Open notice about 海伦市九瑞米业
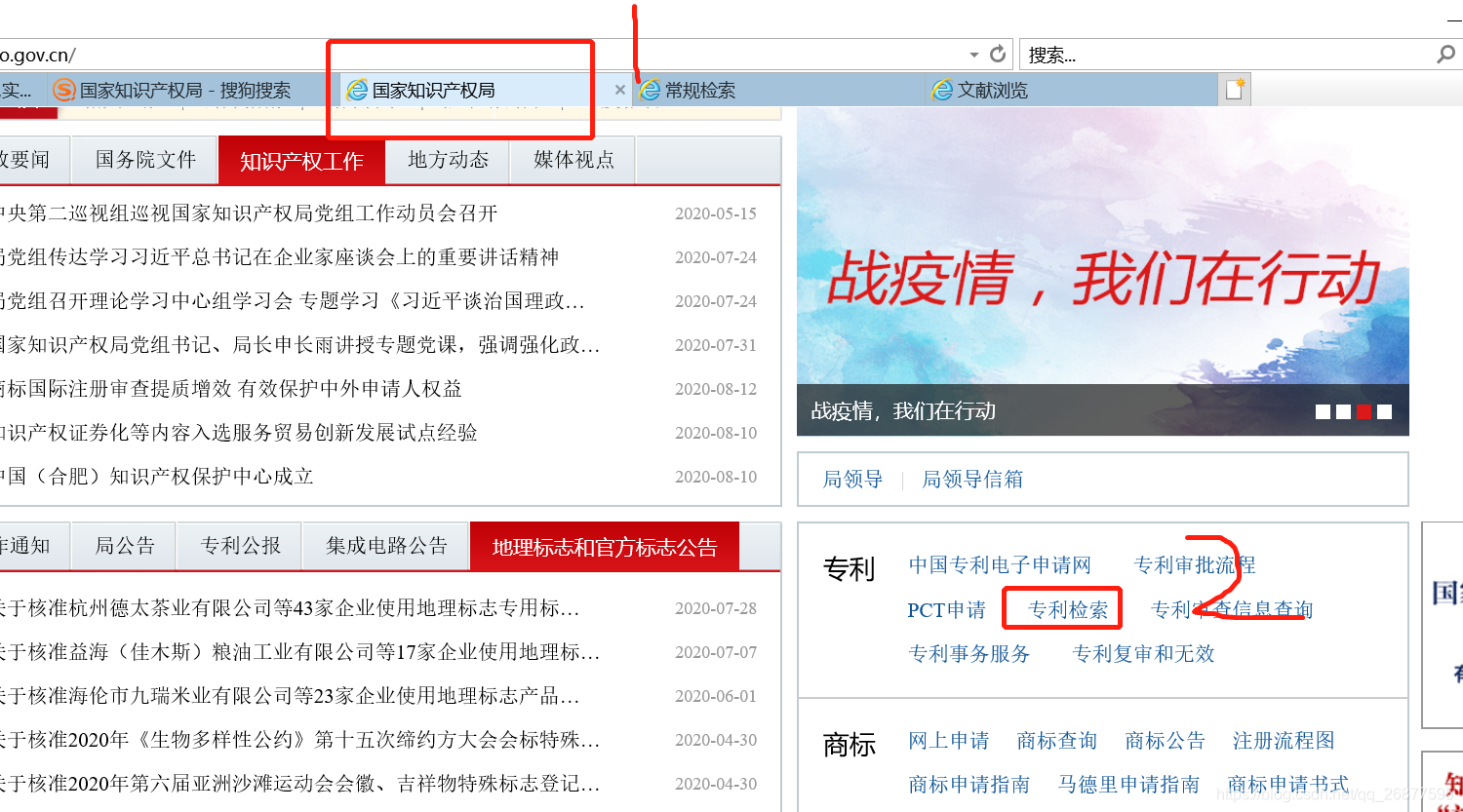Screen dimensions: 1463x812 (x=290, y=696)
